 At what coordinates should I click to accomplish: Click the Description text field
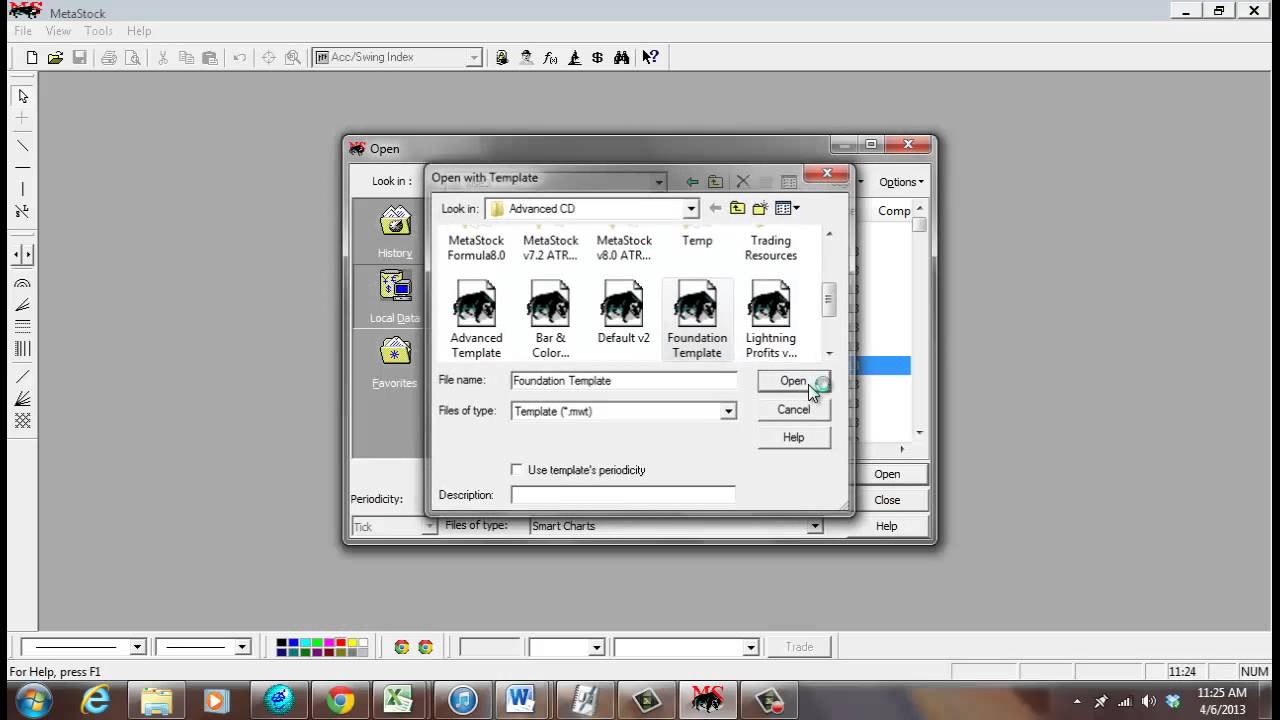click(623, 495)
